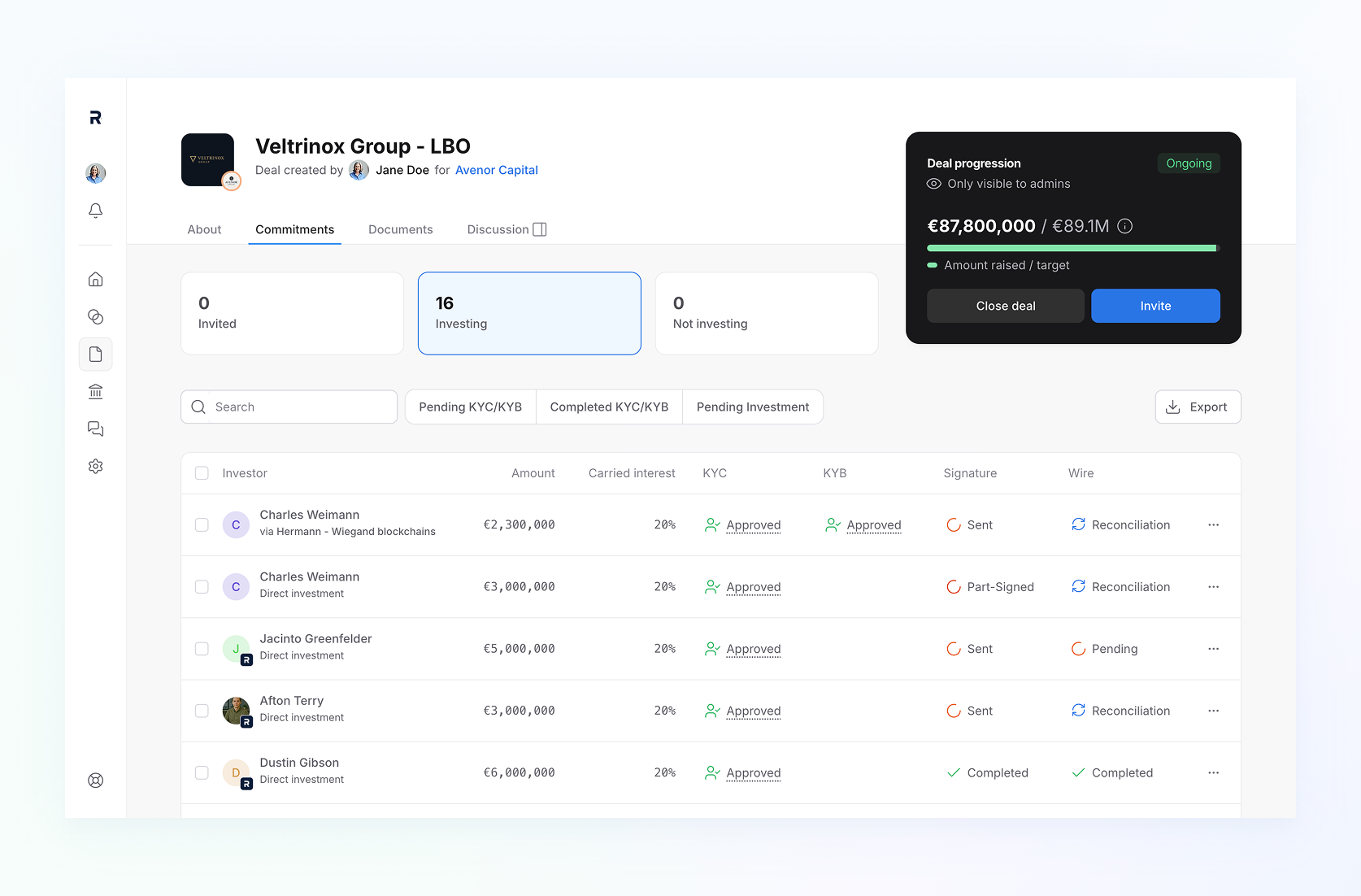Open Avenor Capital link

(497, 170)
